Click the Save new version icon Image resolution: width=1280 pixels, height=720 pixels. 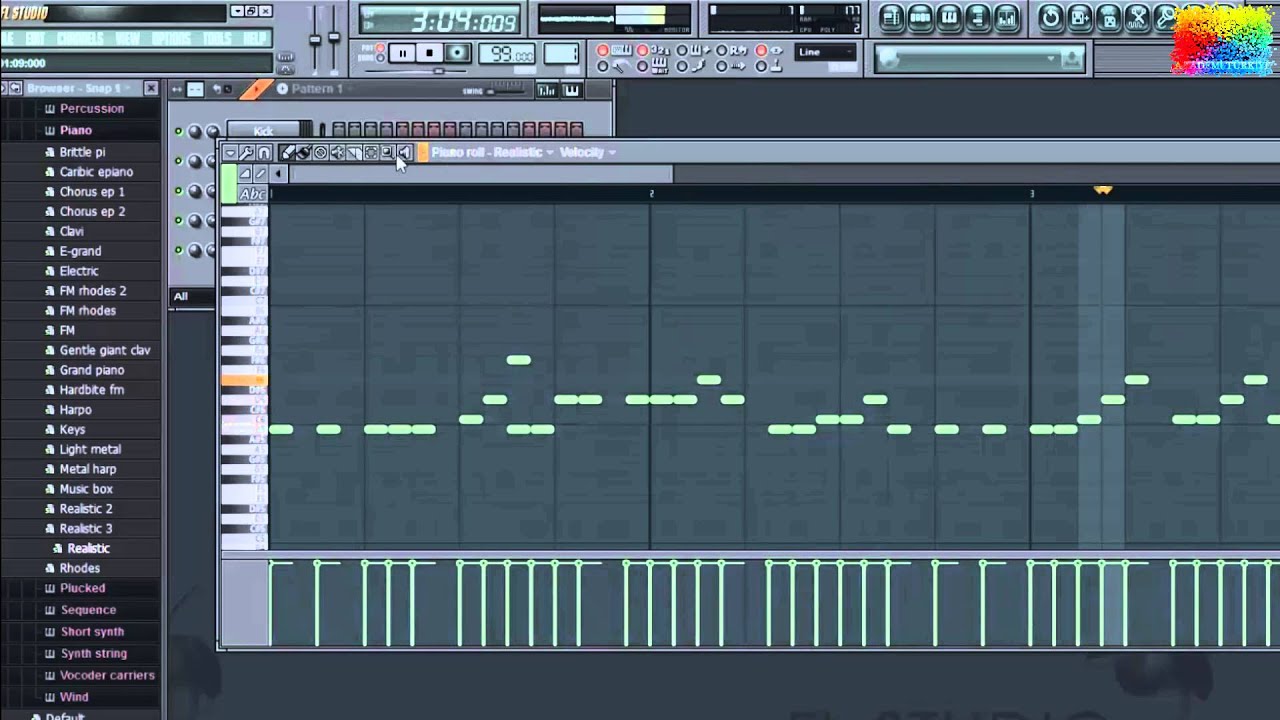tap(1079, 17)
